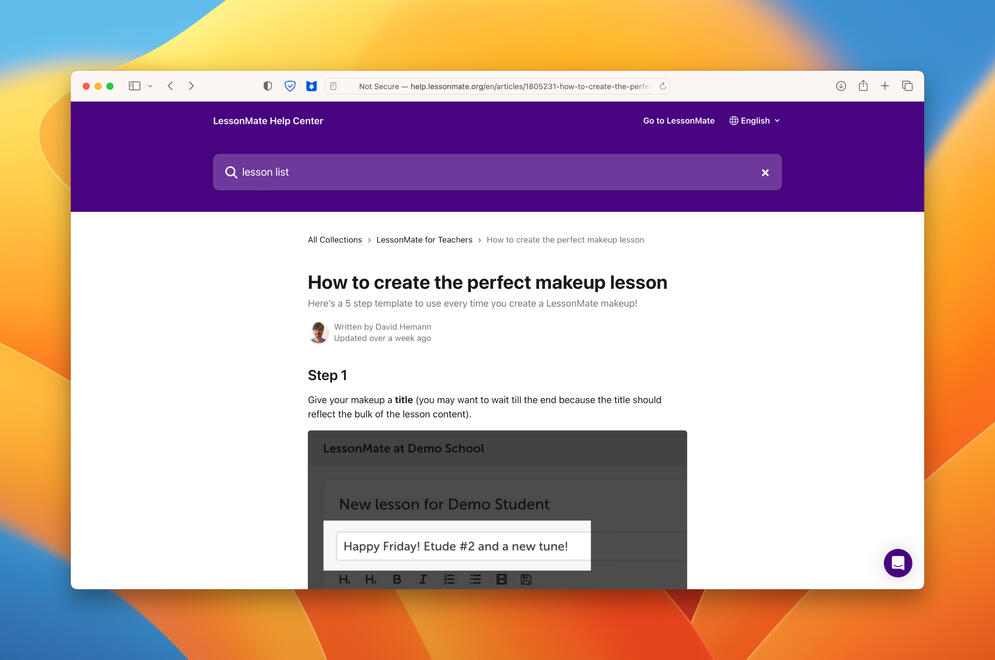Image resolution: width=995 pixels, height=660 pixels.
Task: Open Safari's Downloads icon
Action: tap(841, 86)
